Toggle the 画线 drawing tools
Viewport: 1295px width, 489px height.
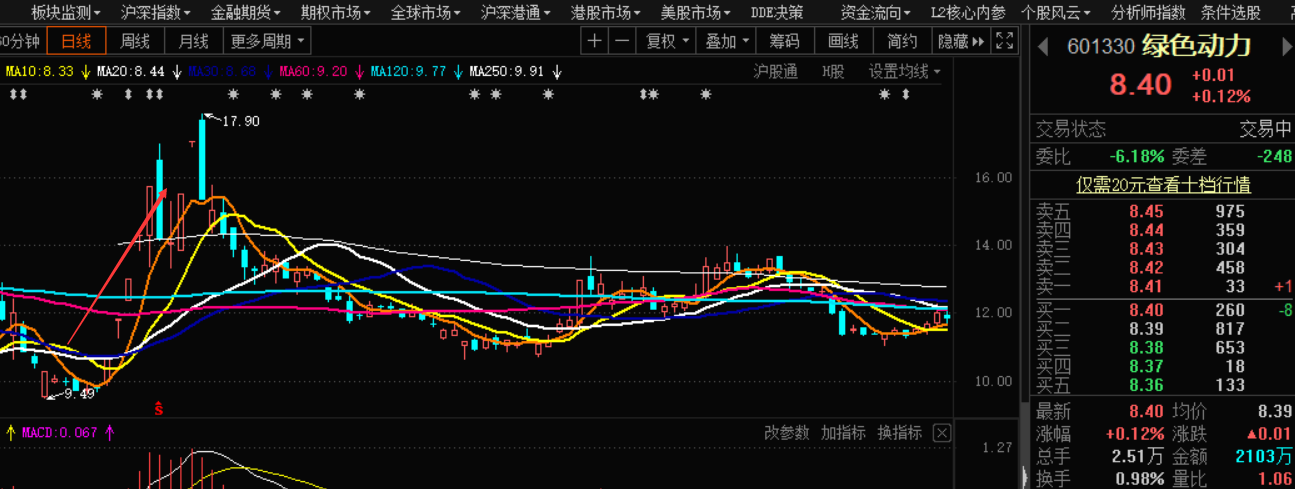pyautogui.click(x=843, y=41)
